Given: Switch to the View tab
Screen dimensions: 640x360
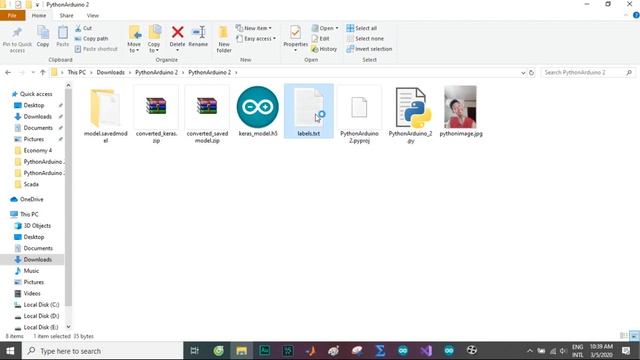Looking at the screenshot, I should coord(93,16).
